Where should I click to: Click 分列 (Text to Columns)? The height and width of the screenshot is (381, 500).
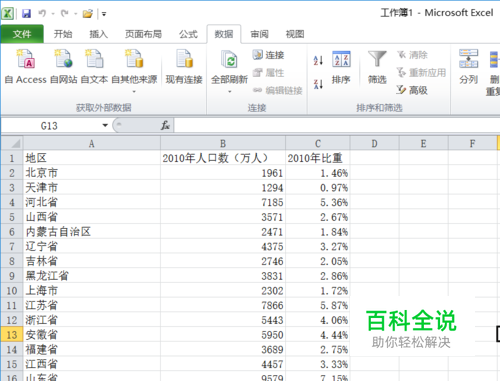point(468,67)
